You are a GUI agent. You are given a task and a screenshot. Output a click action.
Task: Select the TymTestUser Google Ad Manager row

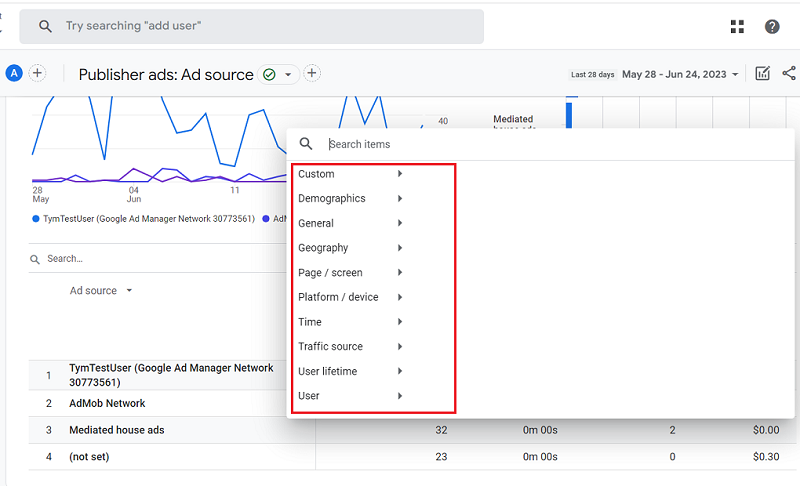click(172, 375)
